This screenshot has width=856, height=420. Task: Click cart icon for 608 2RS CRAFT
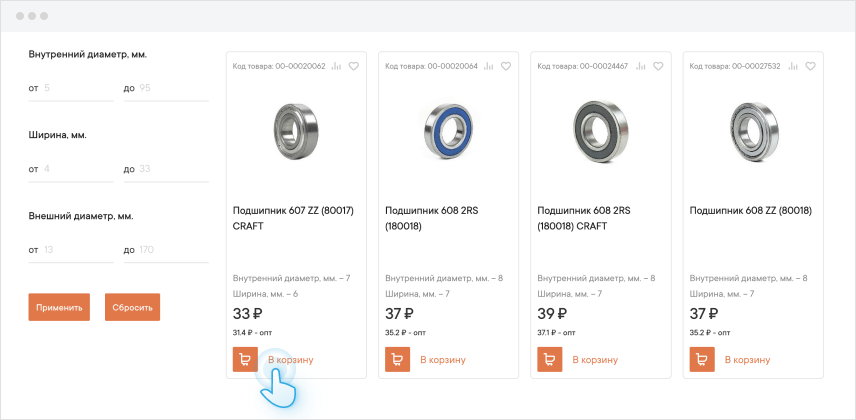[550, 359]
